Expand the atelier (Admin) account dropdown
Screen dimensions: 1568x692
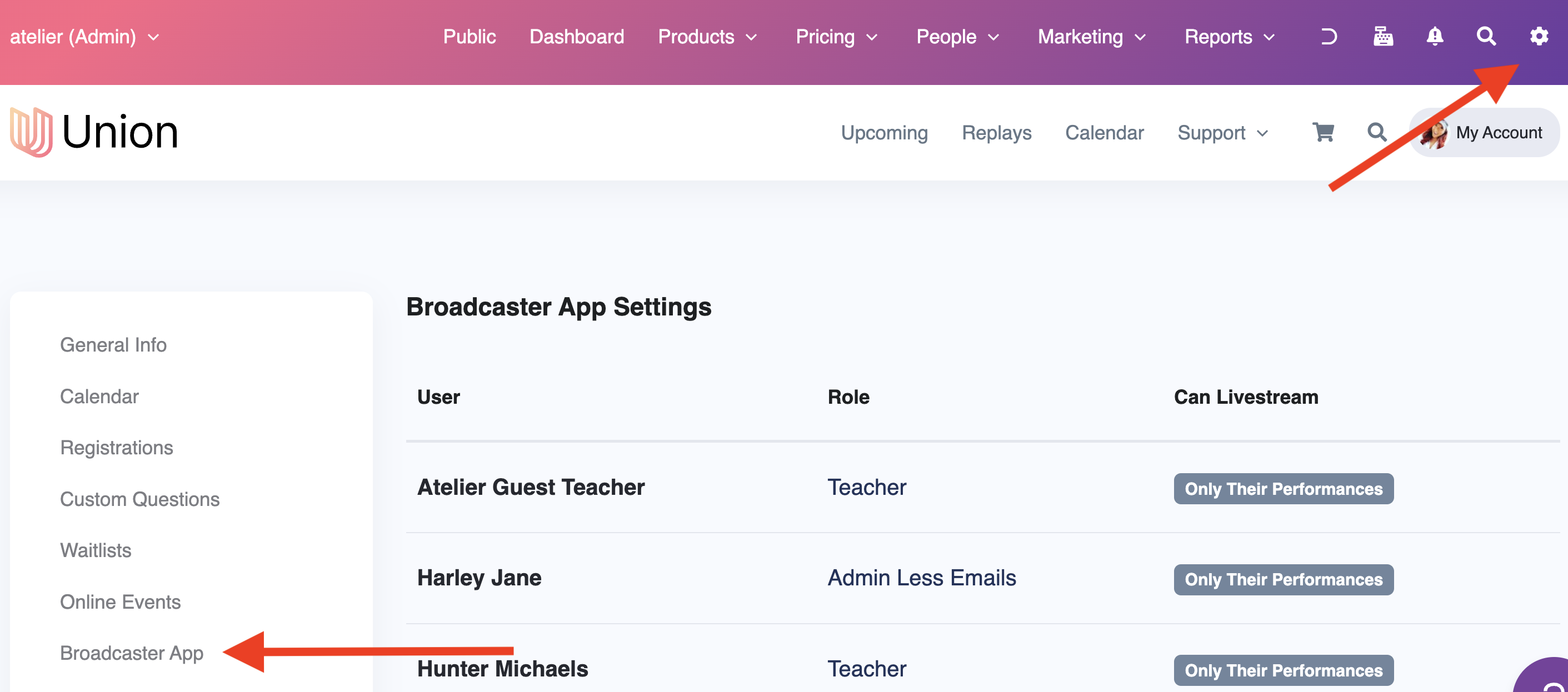pyautogui.click(x=84, y=37)
